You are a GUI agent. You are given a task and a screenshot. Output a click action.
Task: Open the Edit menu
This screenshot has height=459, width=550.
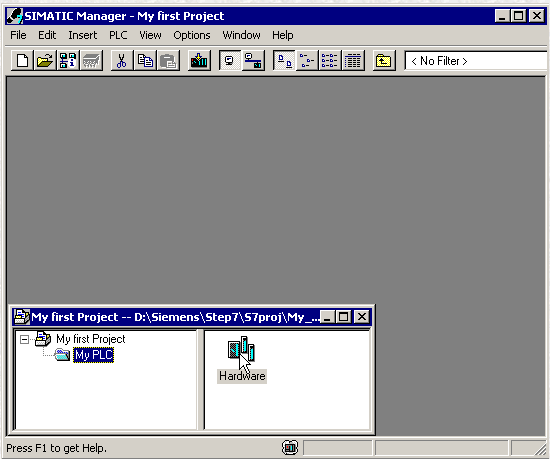(47, 35)
